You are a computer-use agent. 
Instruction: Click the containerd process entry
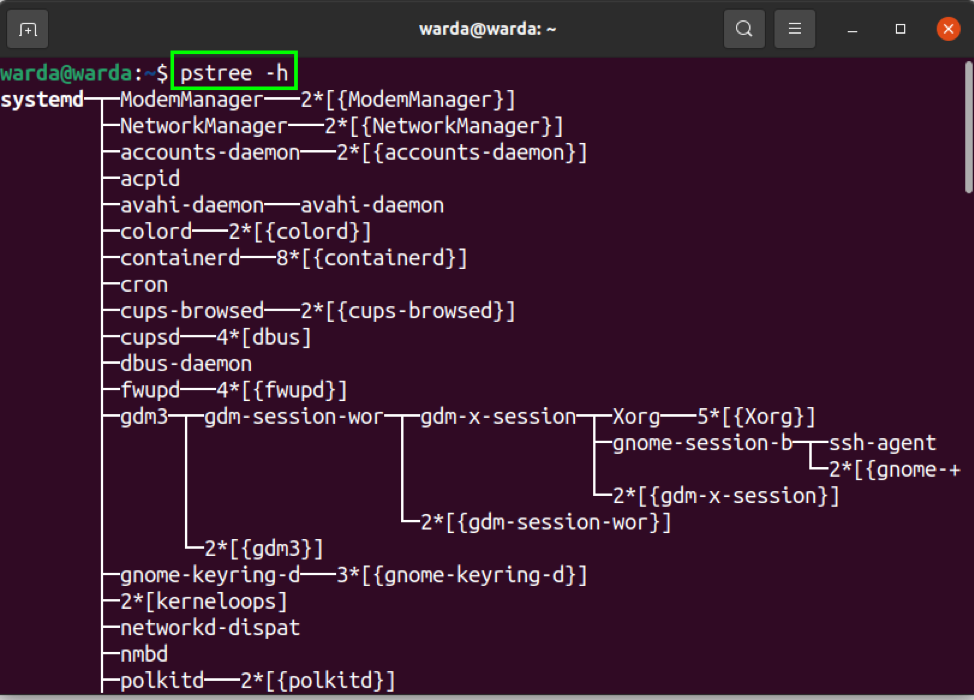[x=180, y=258]
